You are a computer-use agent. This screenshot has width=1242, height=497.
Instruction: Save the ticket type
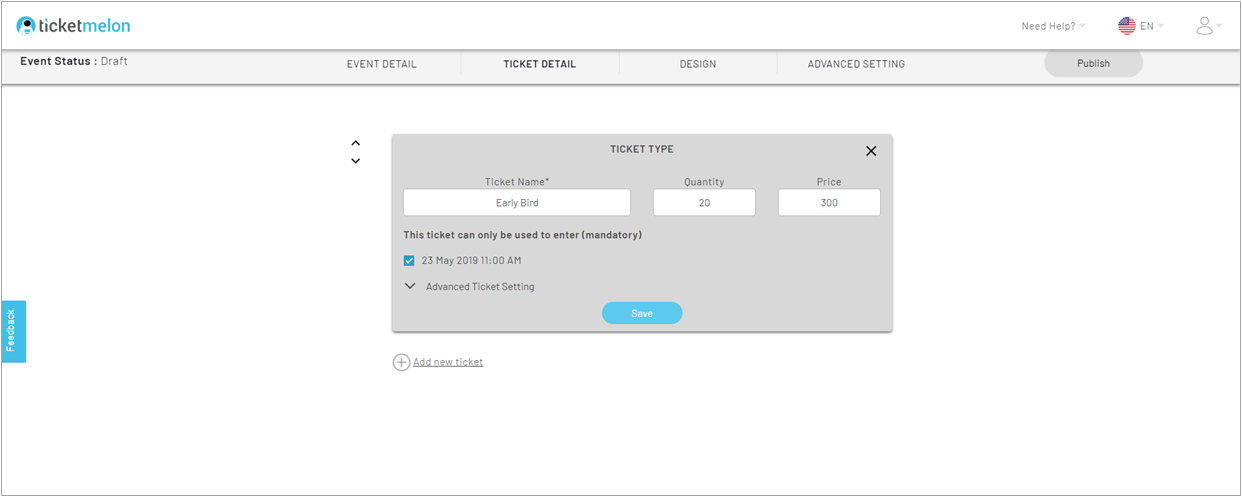pos(642,313)
